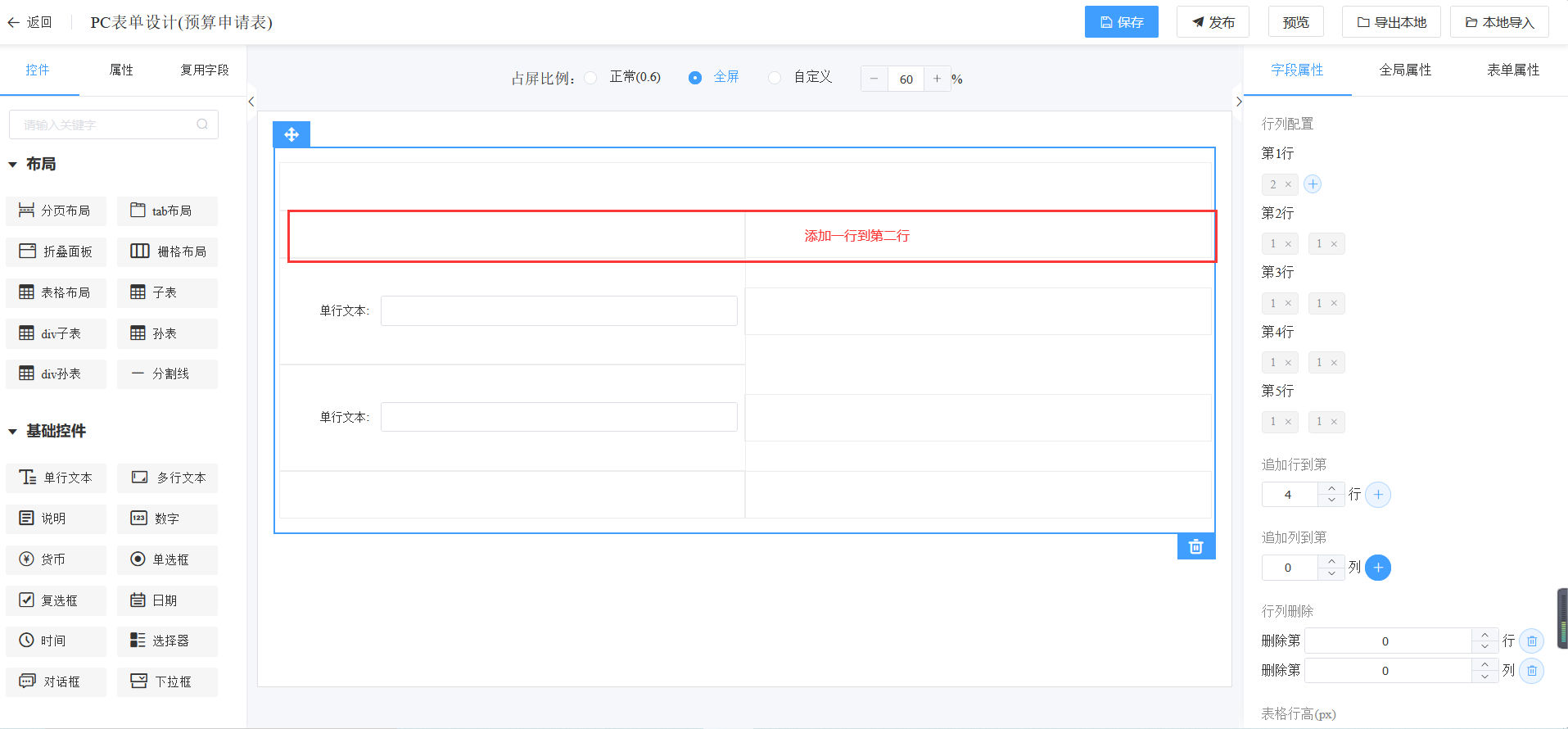The height and width of the screenshot is (729, 1568).
Task: Collapse the 布局 section
Action: click(12, 165)
